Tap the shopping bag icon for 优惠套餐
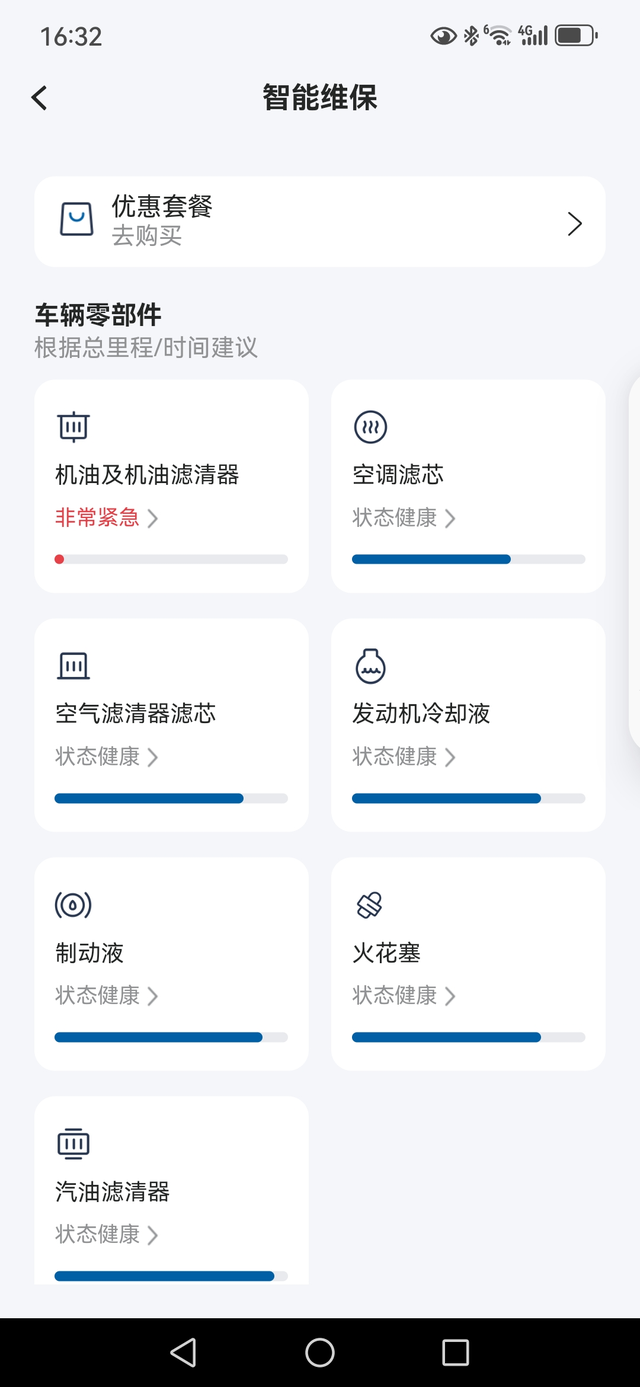640x1387 pixels. coord(77,219)
